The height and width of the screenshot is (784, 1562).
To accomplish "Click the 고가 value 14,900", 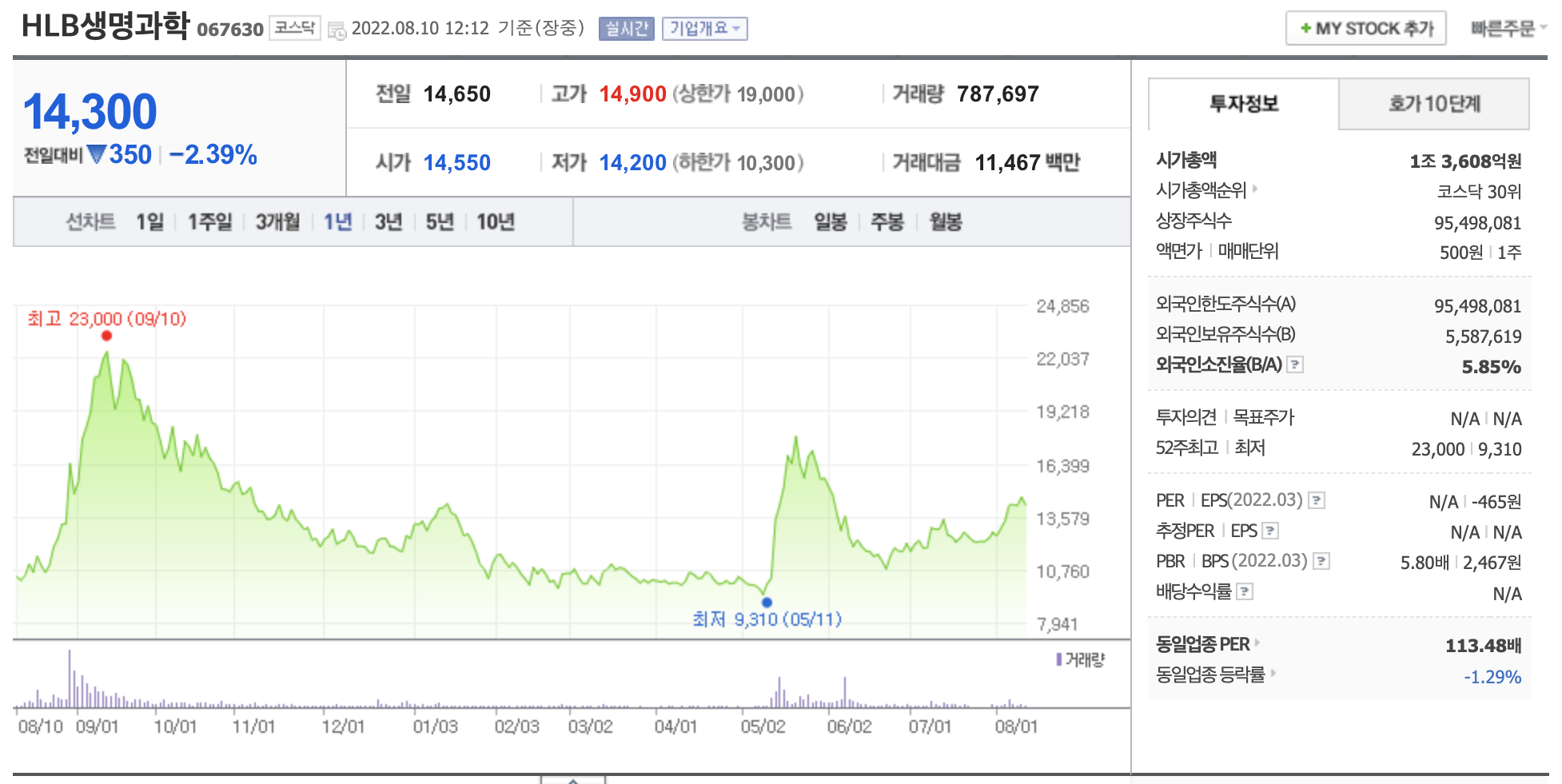I will pyautogui.click(x=632, y=94).
